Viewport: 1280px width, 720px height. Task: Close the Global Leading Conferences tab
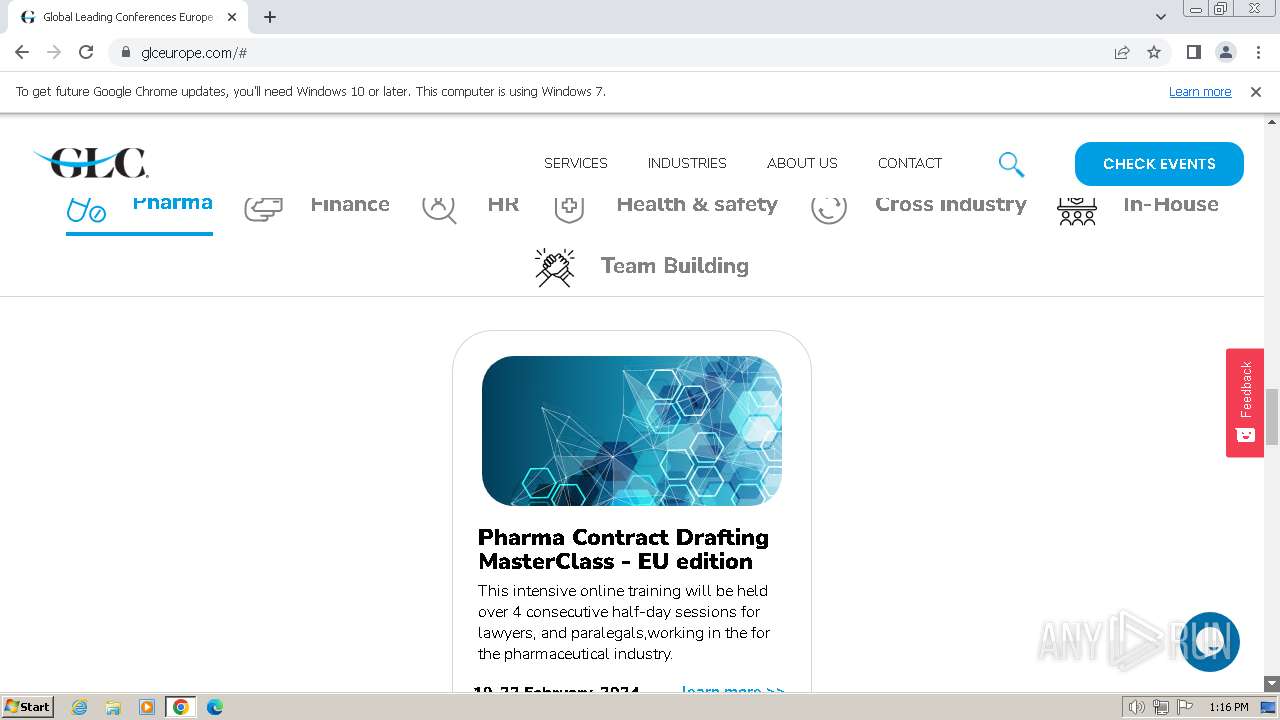pyautogui.click(x=232, y=17)
